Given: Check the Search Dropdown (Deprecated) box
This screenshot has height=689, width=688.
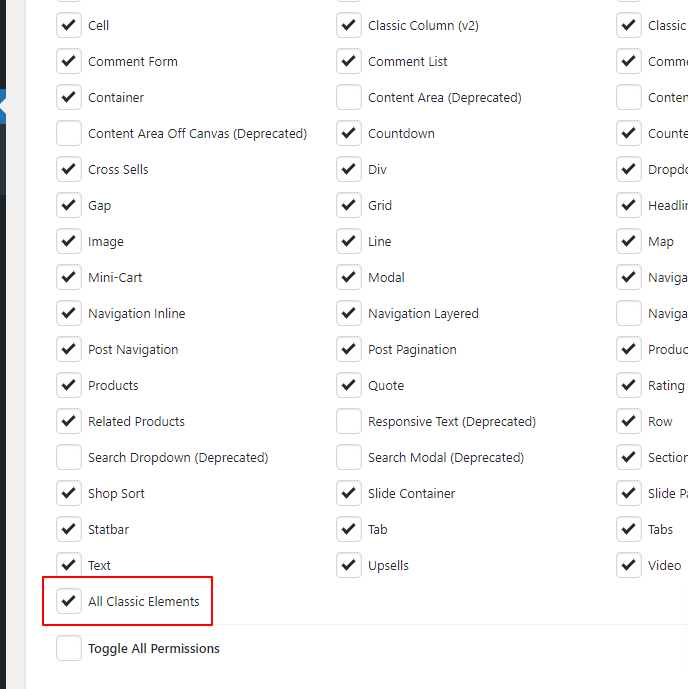Looking at the screenshot, I should (x=69, y=457).
